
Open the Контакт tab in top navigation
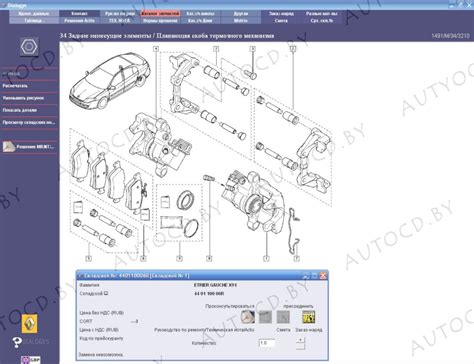79,14
